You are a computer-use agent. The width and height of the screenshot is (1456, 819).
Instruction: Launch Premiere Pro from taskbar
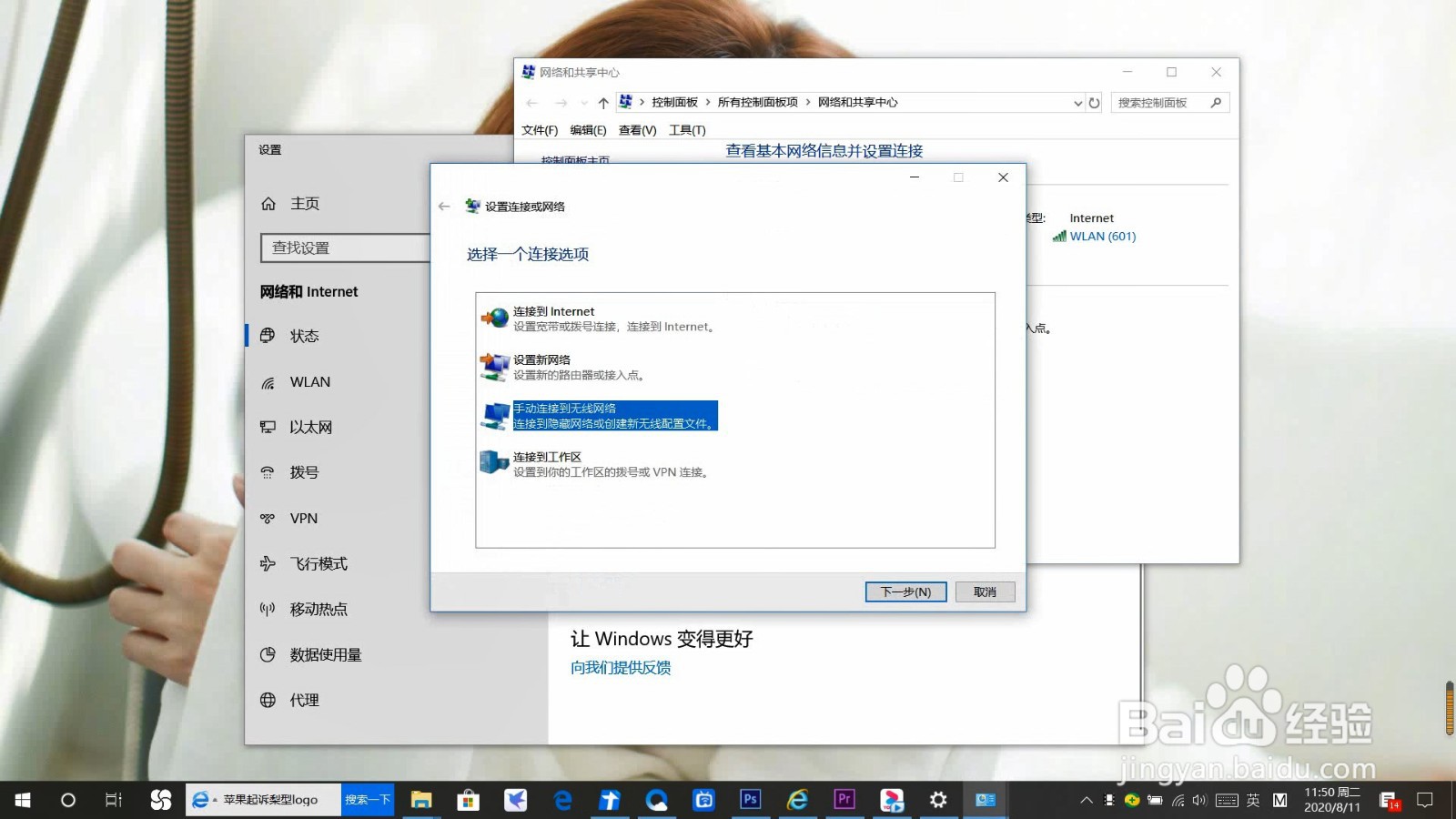pyautogui.click(x=844, y=800)
